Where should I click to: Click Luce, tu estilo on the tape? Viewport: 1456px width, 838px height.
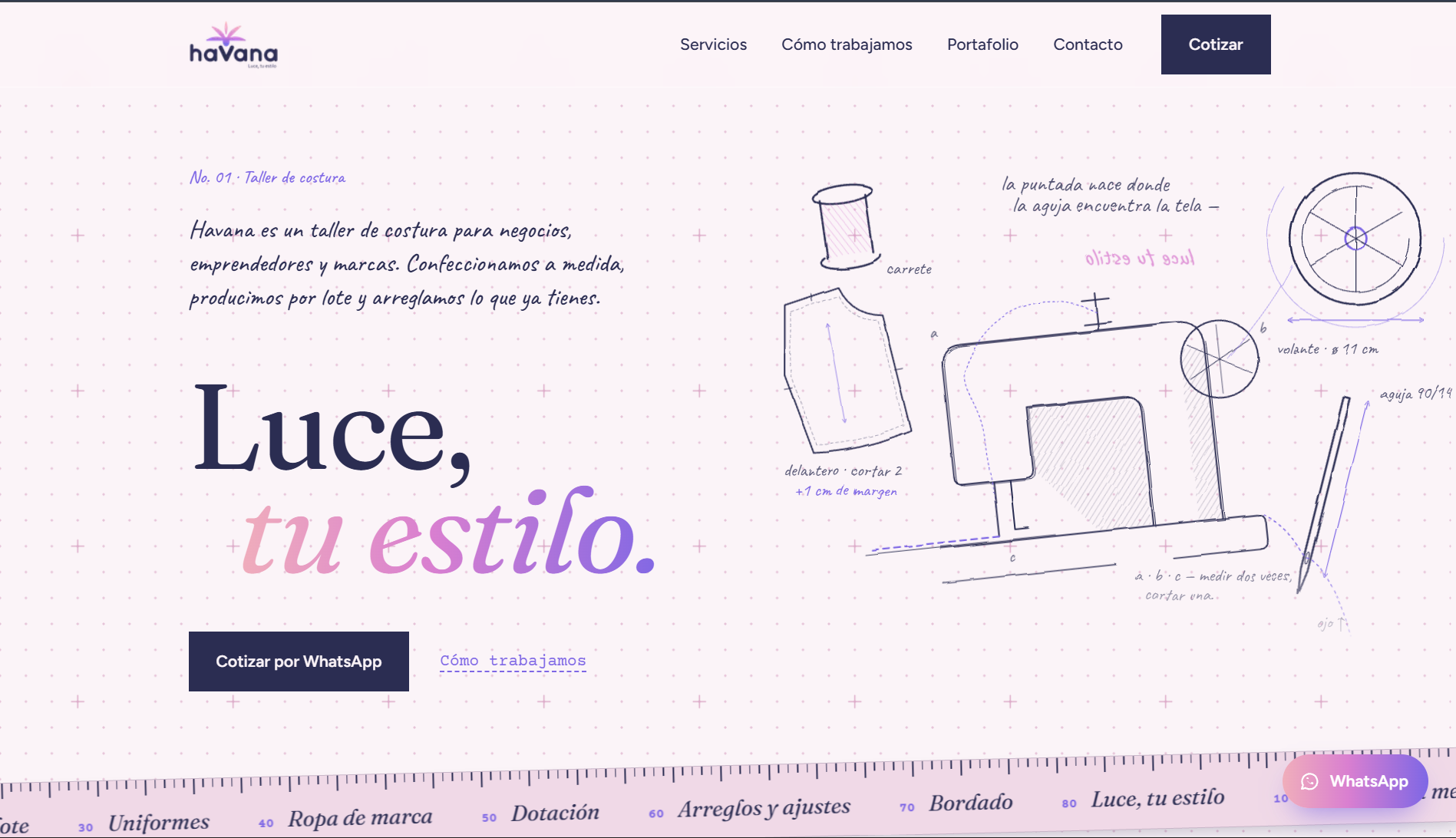(1157, 798)
